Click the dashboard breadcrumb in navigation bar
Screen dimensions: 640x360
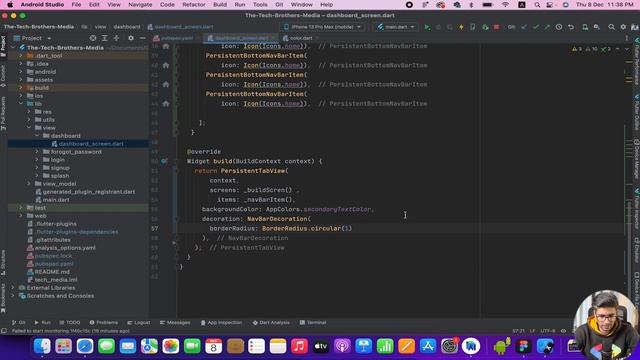(127, 27)
